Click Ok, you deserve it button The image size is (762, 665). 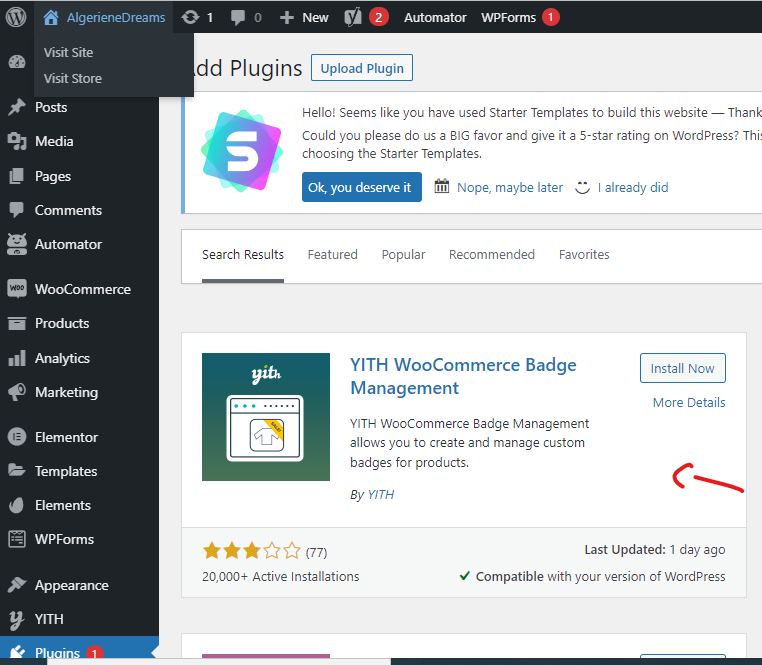pyautogui.click(x=362, y=187)
